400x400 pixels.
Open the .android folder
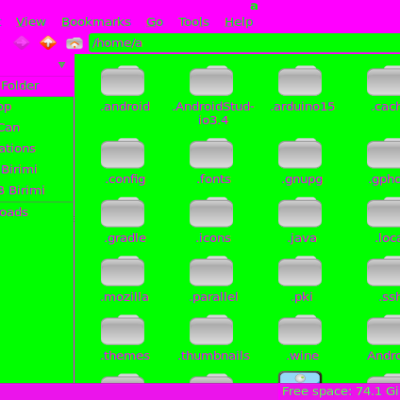click(123, 81)
